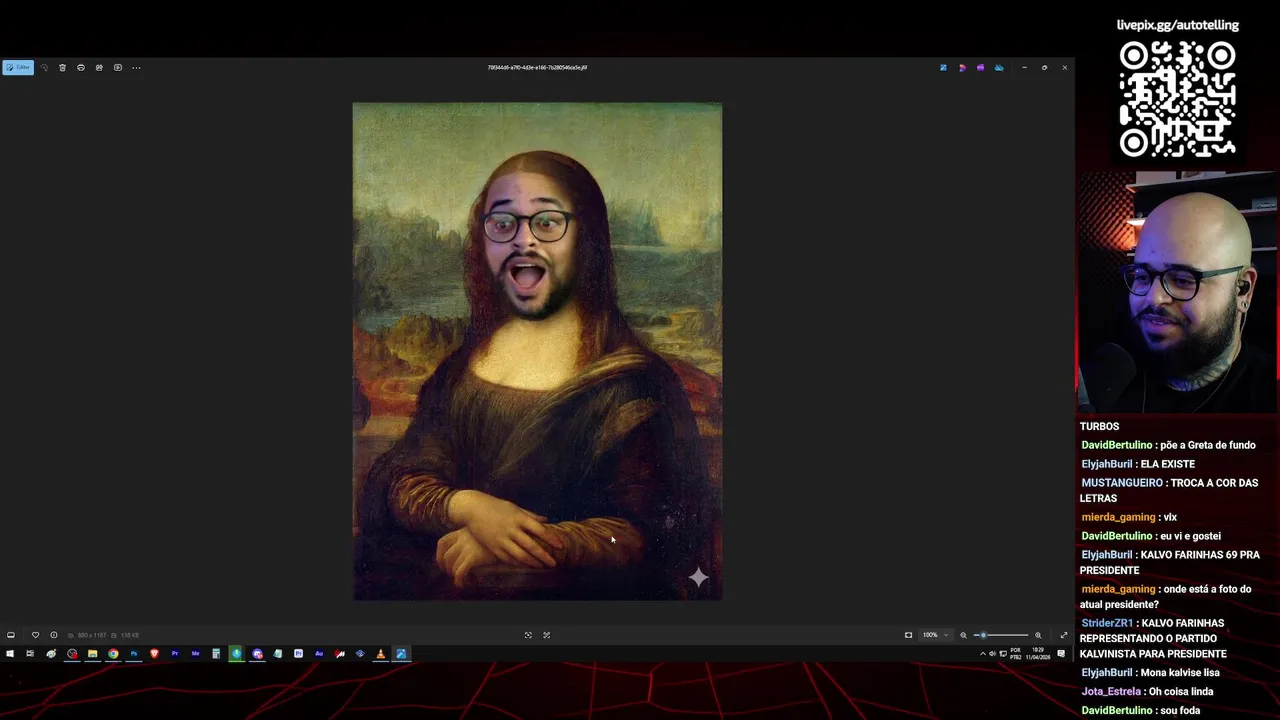Click the 'Mona kalvise lisa' message
Image resolution: width=1280 pixels, height=720 pixels.
pos(1180,673)
